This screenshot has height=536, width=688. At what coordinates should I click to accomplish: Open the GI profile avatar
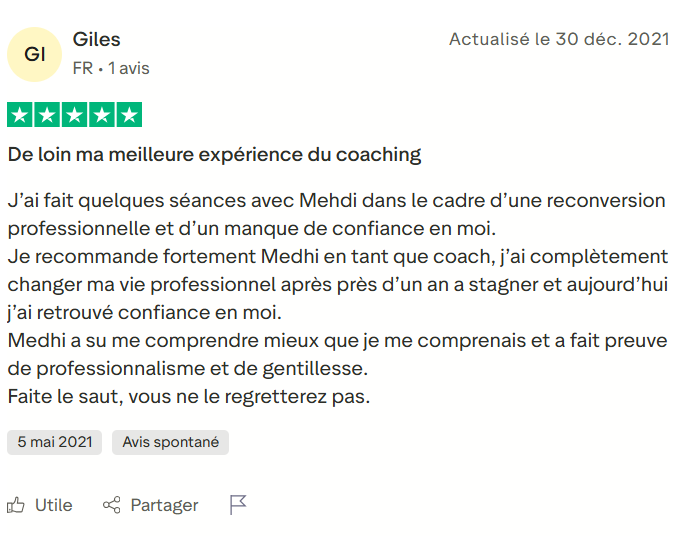pyautogui.click(x=35, y=54)
